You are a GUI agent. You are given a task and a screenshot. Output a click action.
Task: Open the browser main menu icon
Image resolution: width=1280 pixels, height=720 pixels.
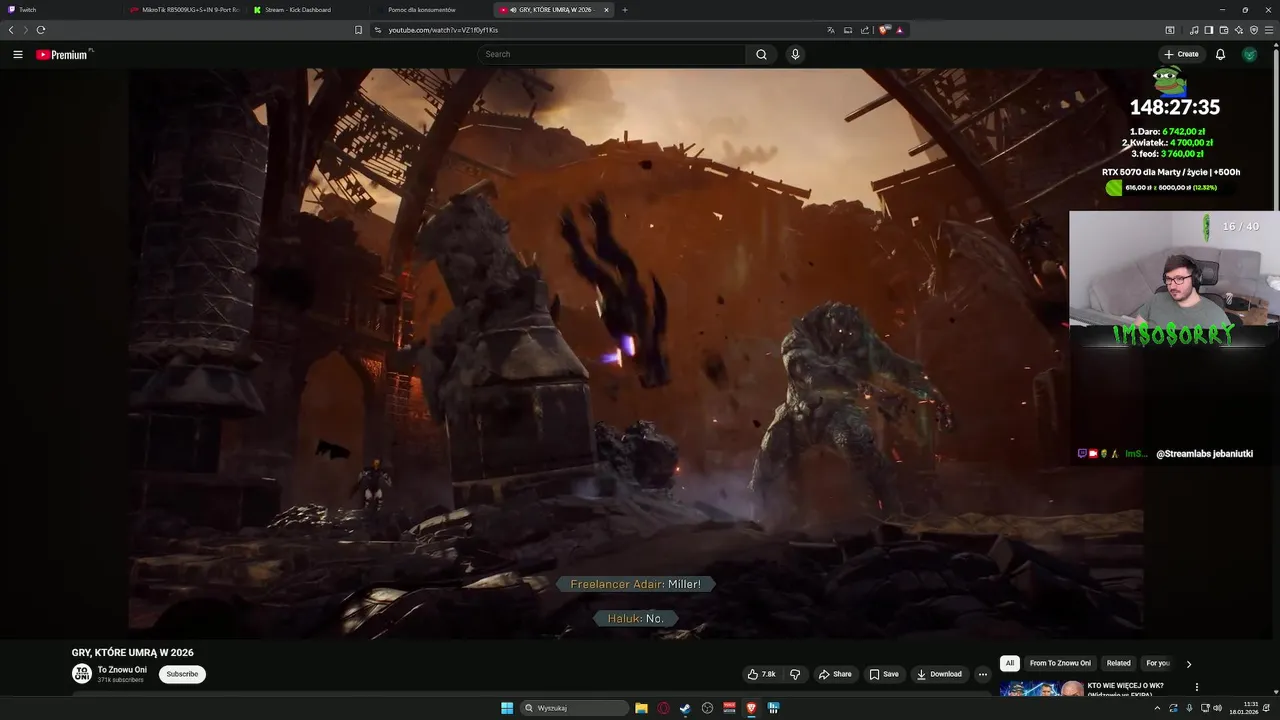coord(1269,30)
